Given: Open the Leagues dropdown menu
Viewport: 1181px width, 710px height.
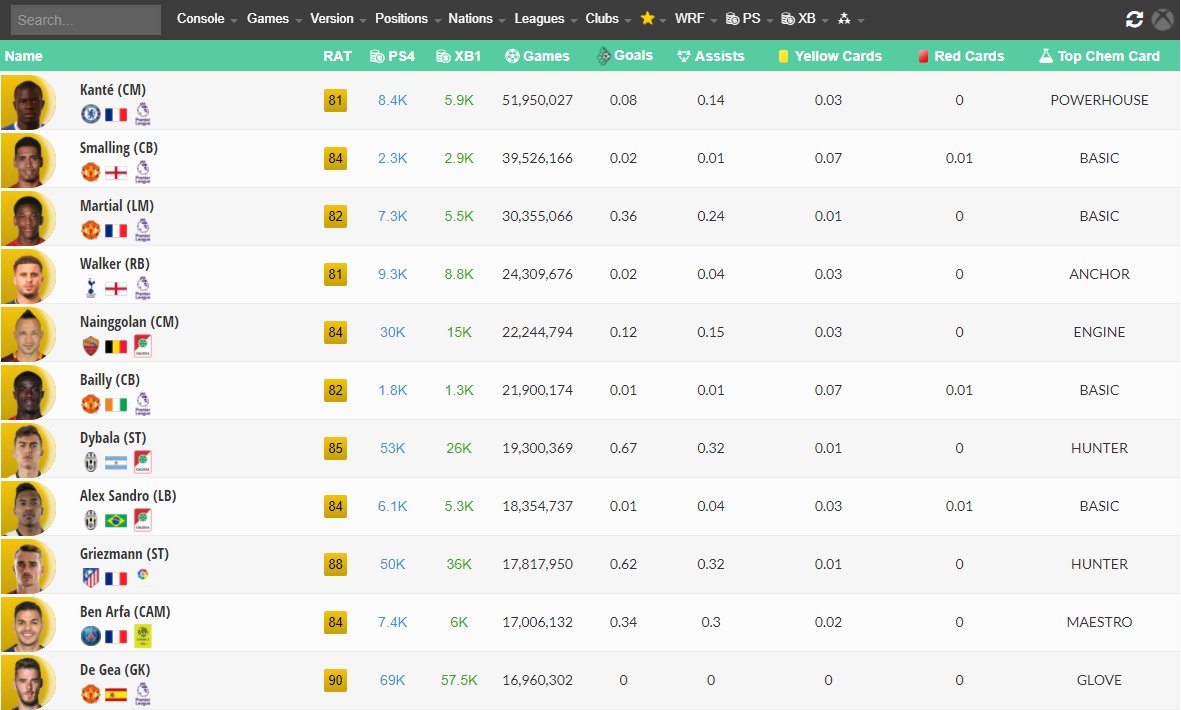Looking at the screenshot, I should 545,19.
